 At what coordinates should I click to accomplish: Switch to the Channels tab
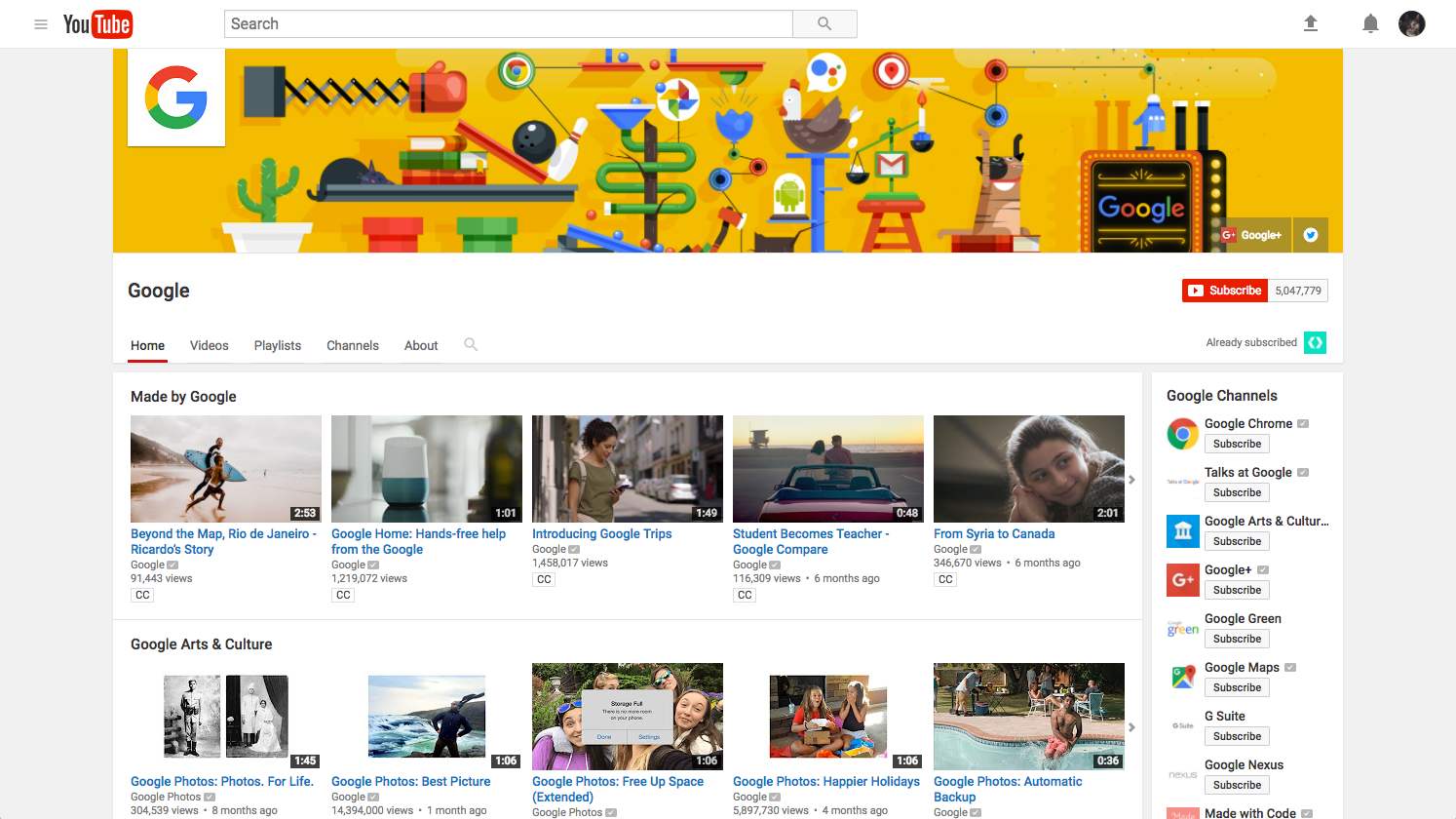pyautogui.click(x=353, y=345)
